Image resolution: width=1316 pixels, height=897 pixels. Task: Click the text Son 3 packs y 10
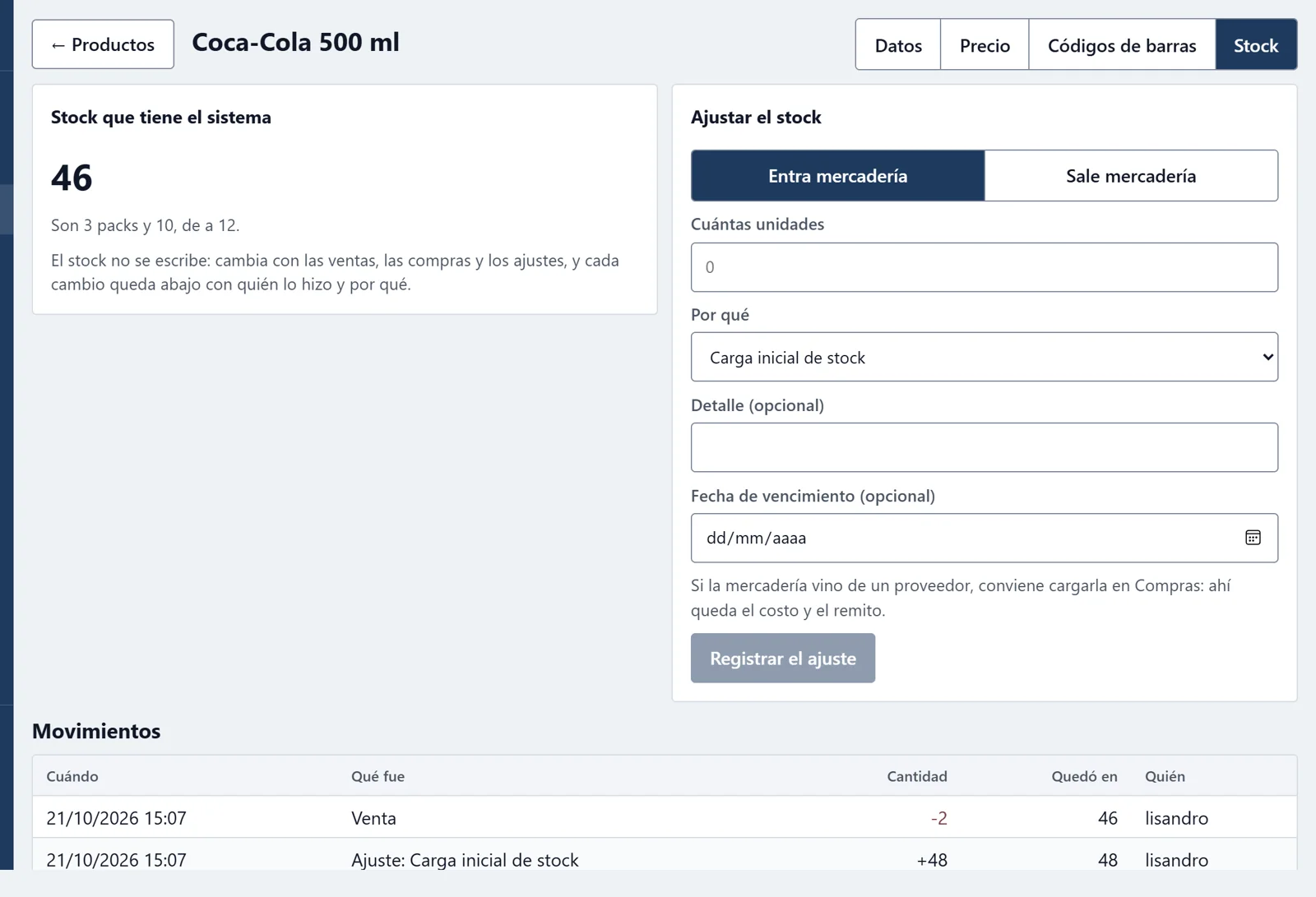[x=113, y=225]
